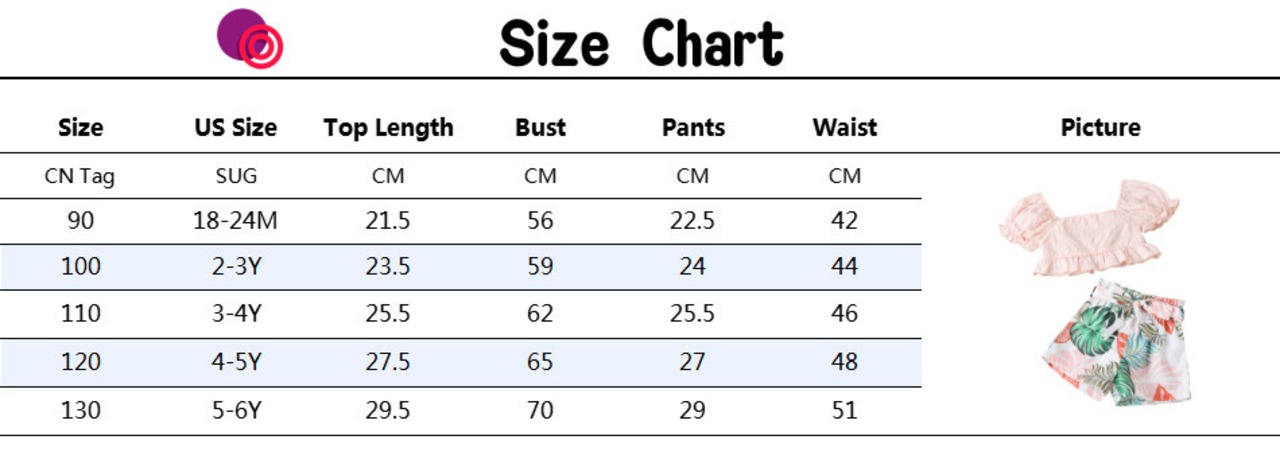Screen dimensions: 1280x463
Task: Click the Waist column header
Action: 845,128
